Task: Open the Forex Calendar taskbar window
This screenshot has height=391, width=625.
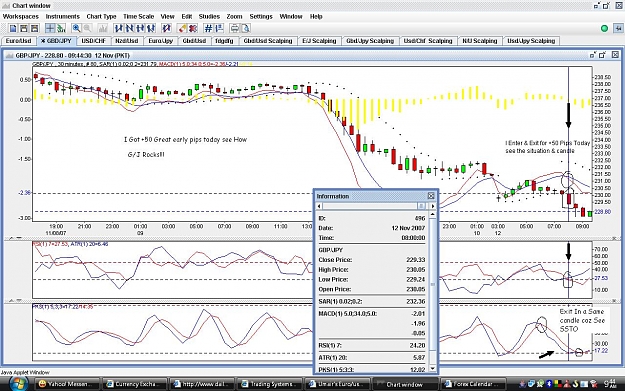Action: point(473,384)
